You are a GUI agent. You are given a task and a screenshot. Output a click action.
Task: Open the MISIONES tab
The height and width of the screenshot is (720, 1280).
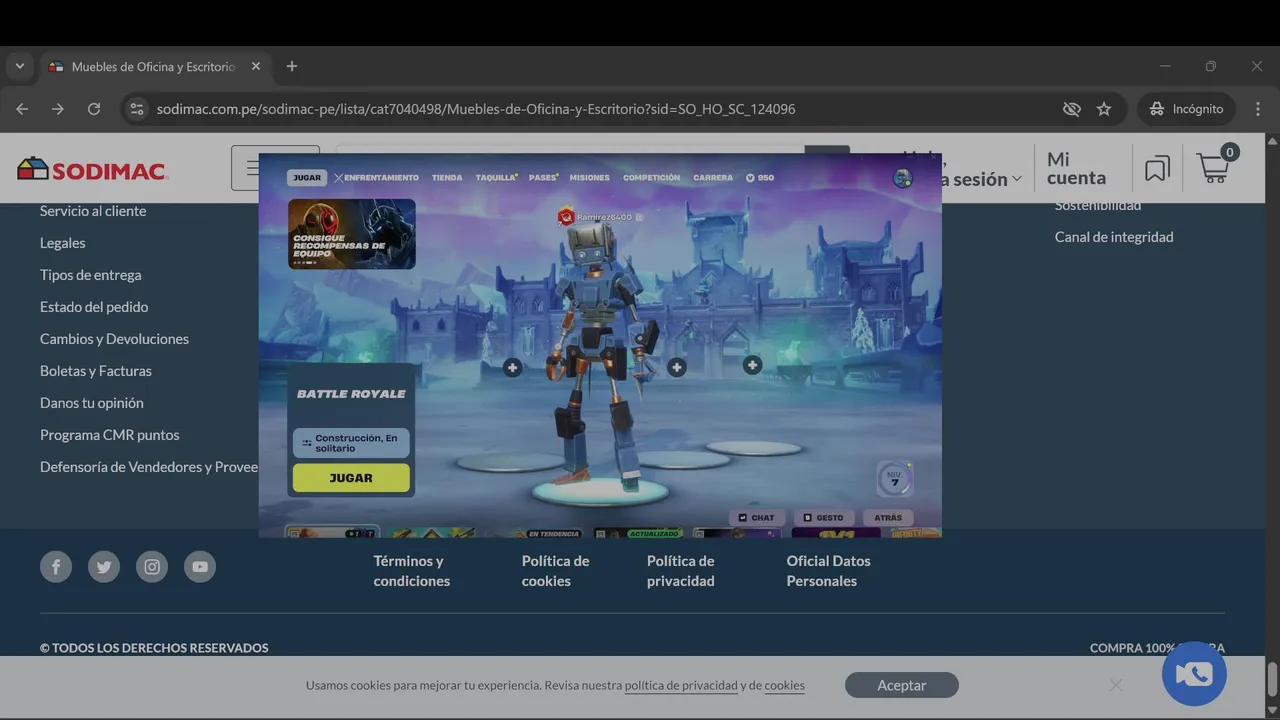589,178
